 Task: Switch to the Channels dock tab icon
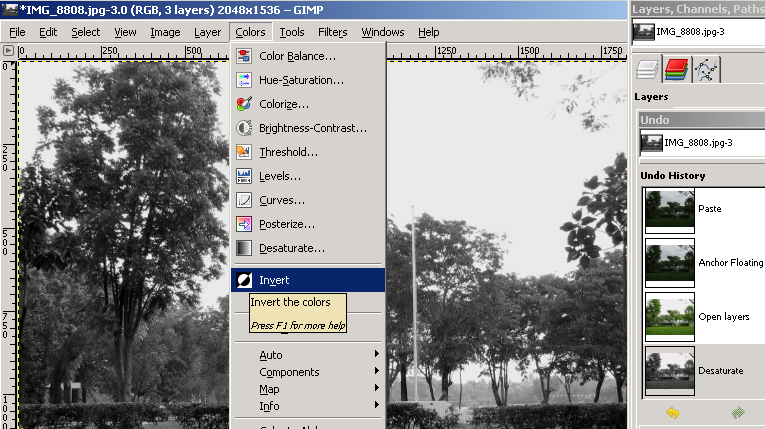(x=676, y=69)
